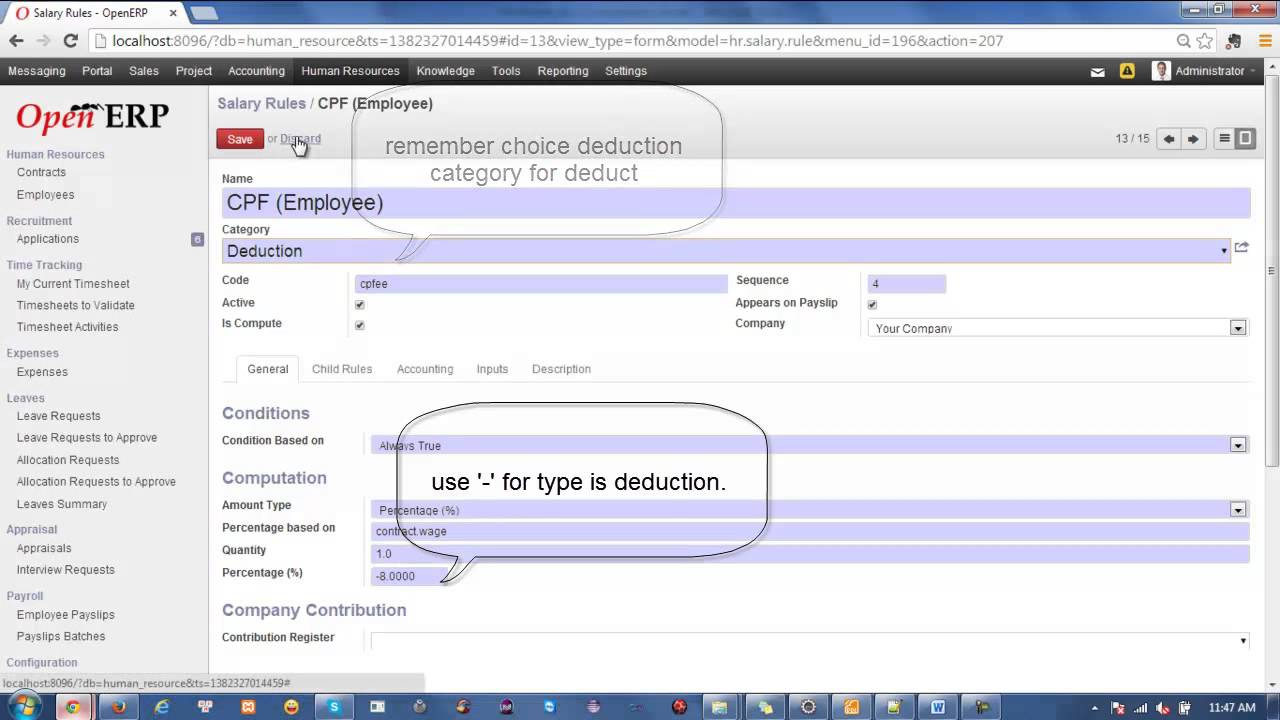Reload the page with the refresh icon
The width and height of the screenshot is (1280, 720).
pos(70,41)
